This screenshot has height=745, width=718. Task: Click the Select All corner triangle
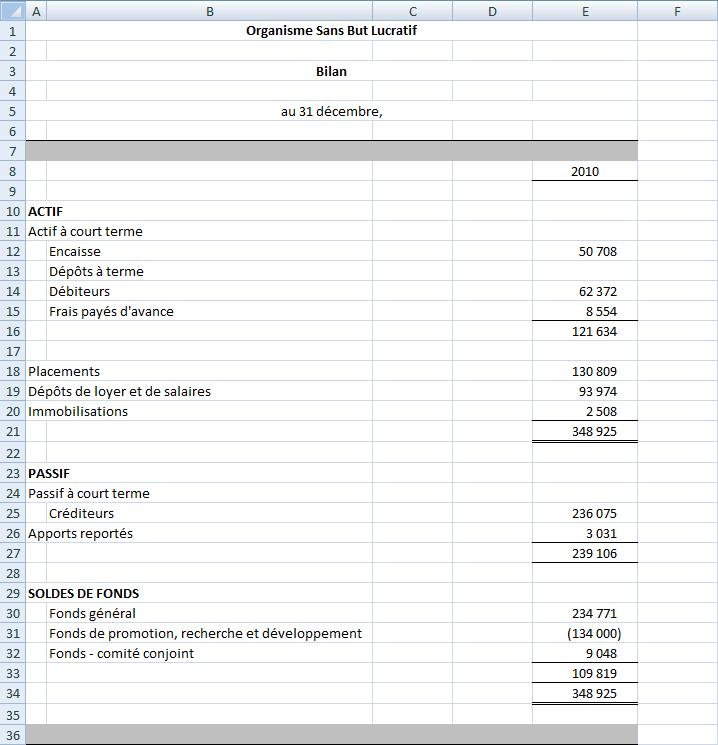[12, 11]
